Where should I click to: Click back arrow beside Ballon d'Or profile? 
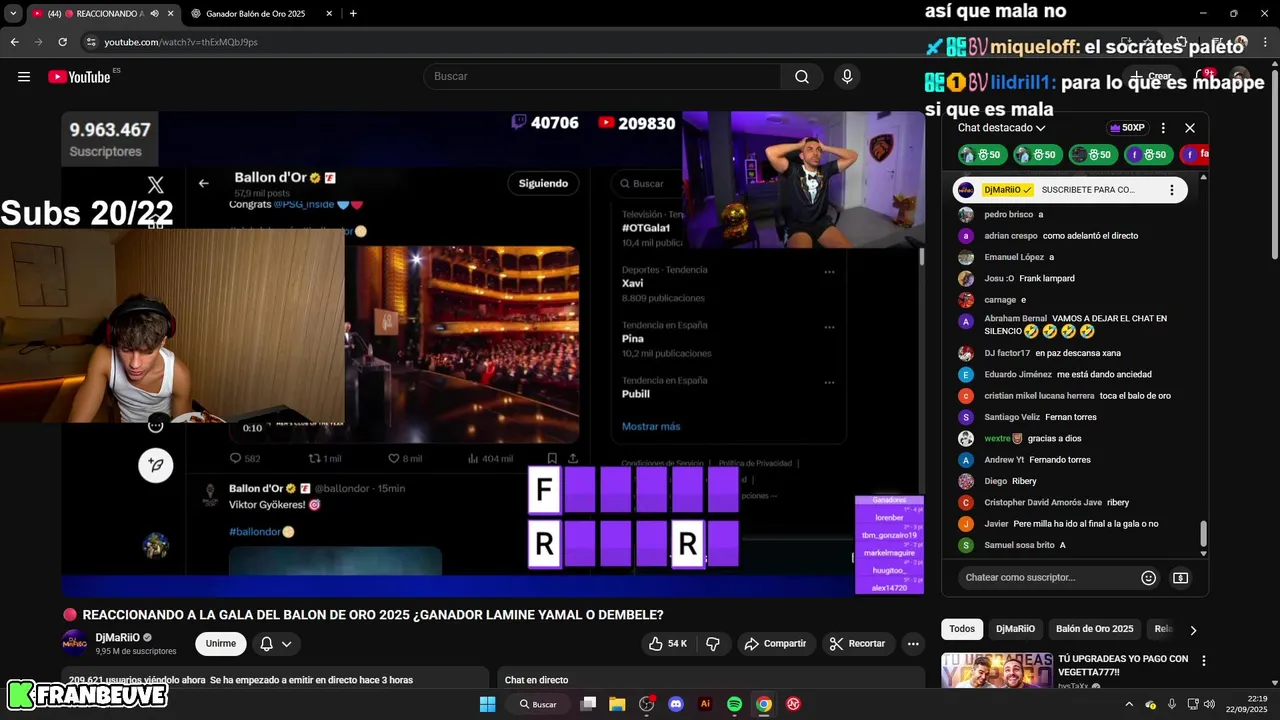[x=204, y=183]
